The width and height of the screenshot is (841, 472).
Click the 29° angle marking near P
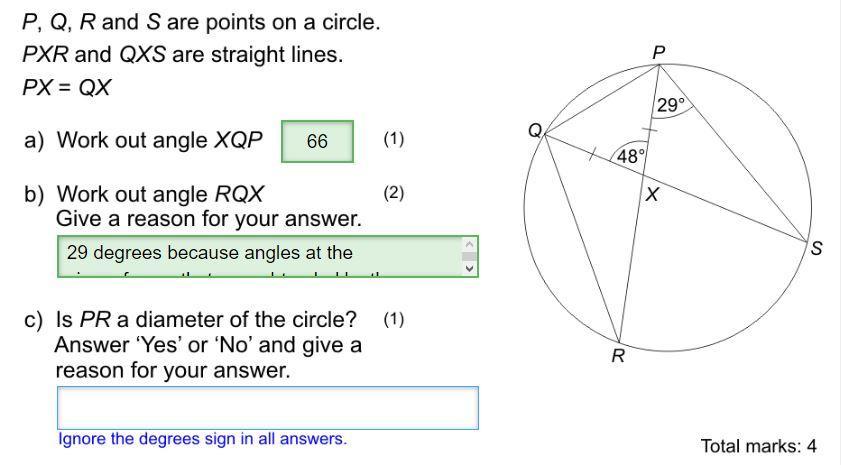[671, 105]
